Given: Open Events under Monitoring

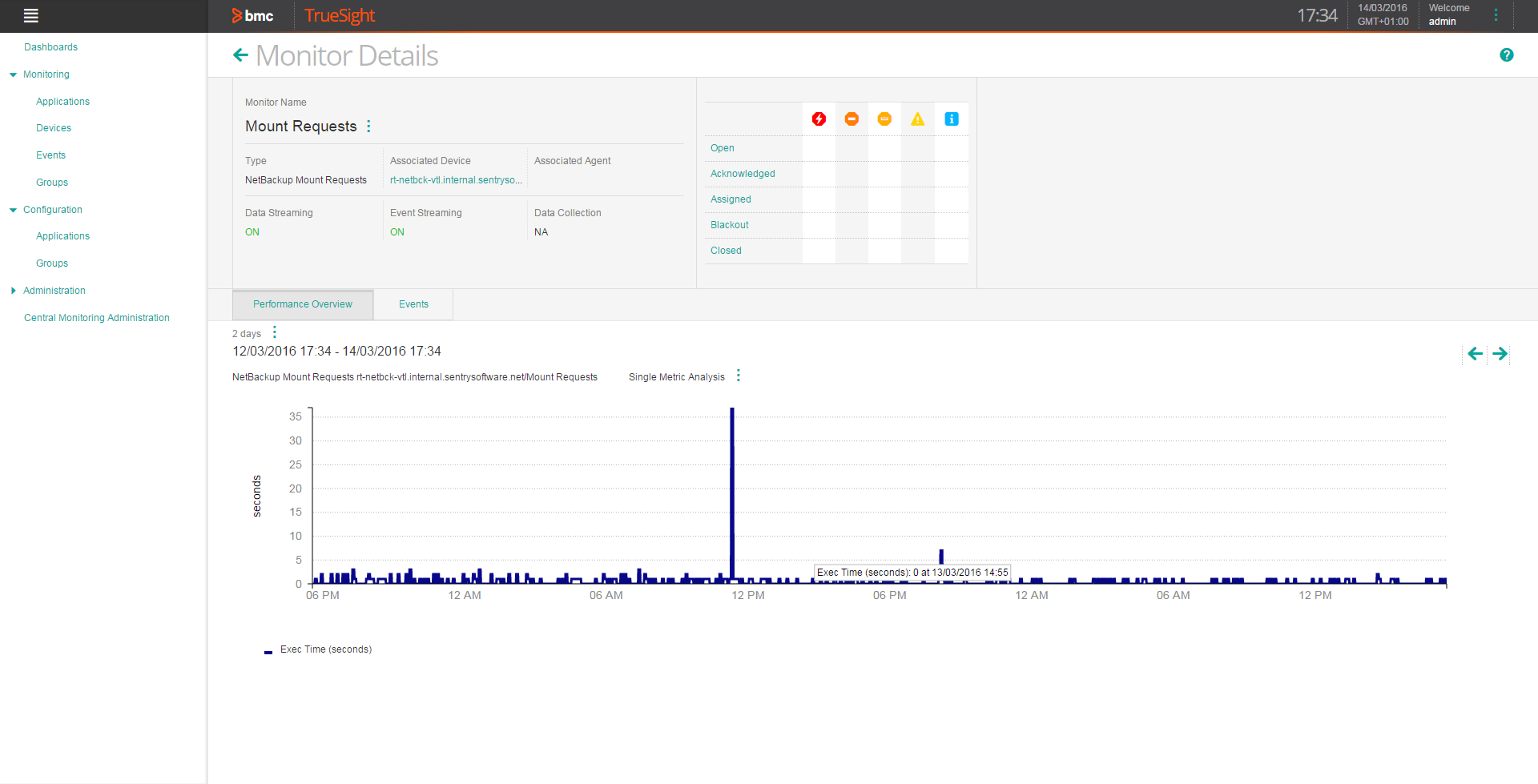Looking at the screenshot, I should tap(50, 155).
